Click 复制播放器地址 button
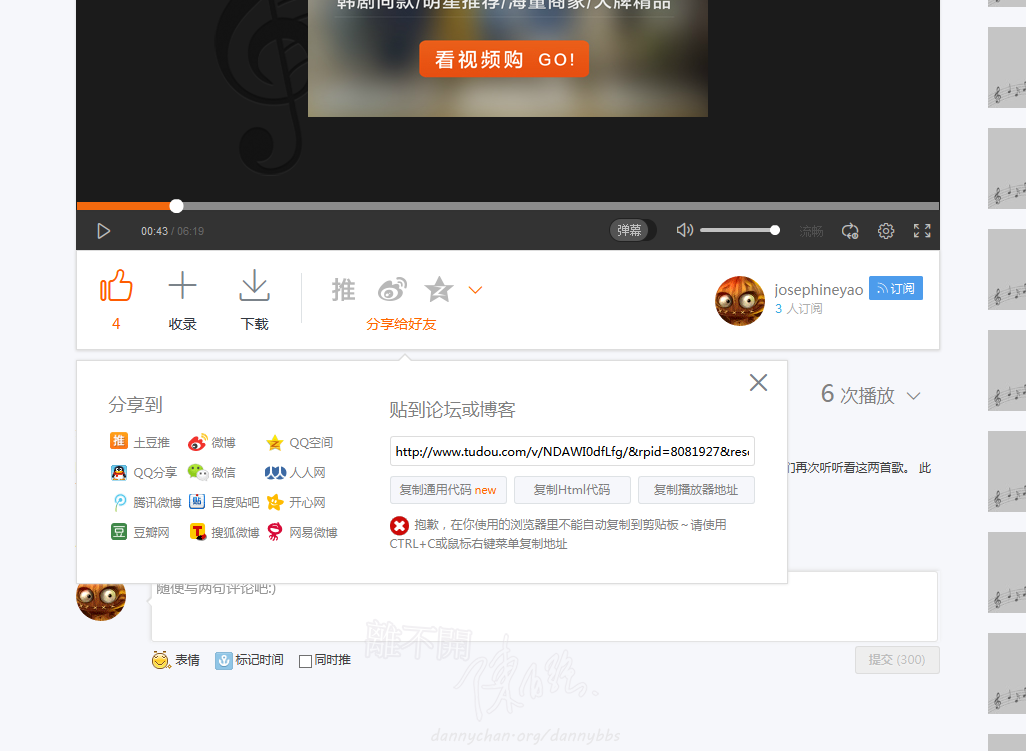Image resolution: width=1026 pixels, height=751 pixels. 696,490
